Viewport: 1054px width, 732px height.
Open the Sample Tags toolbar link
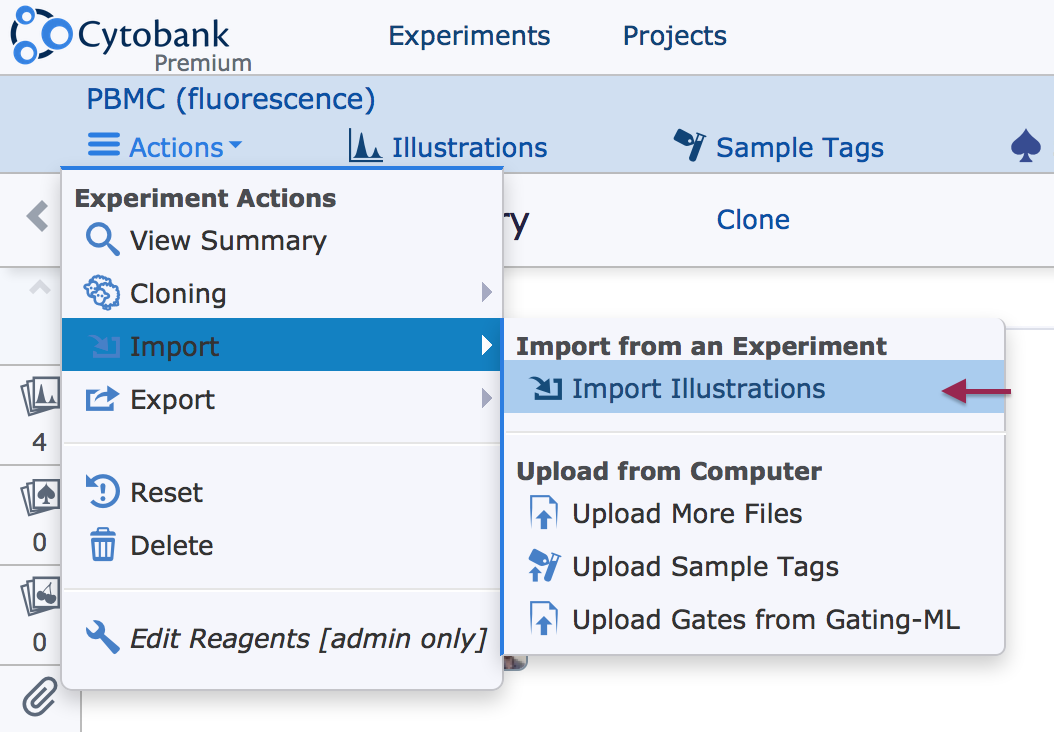pyautogui.click(x=799, y=147)
